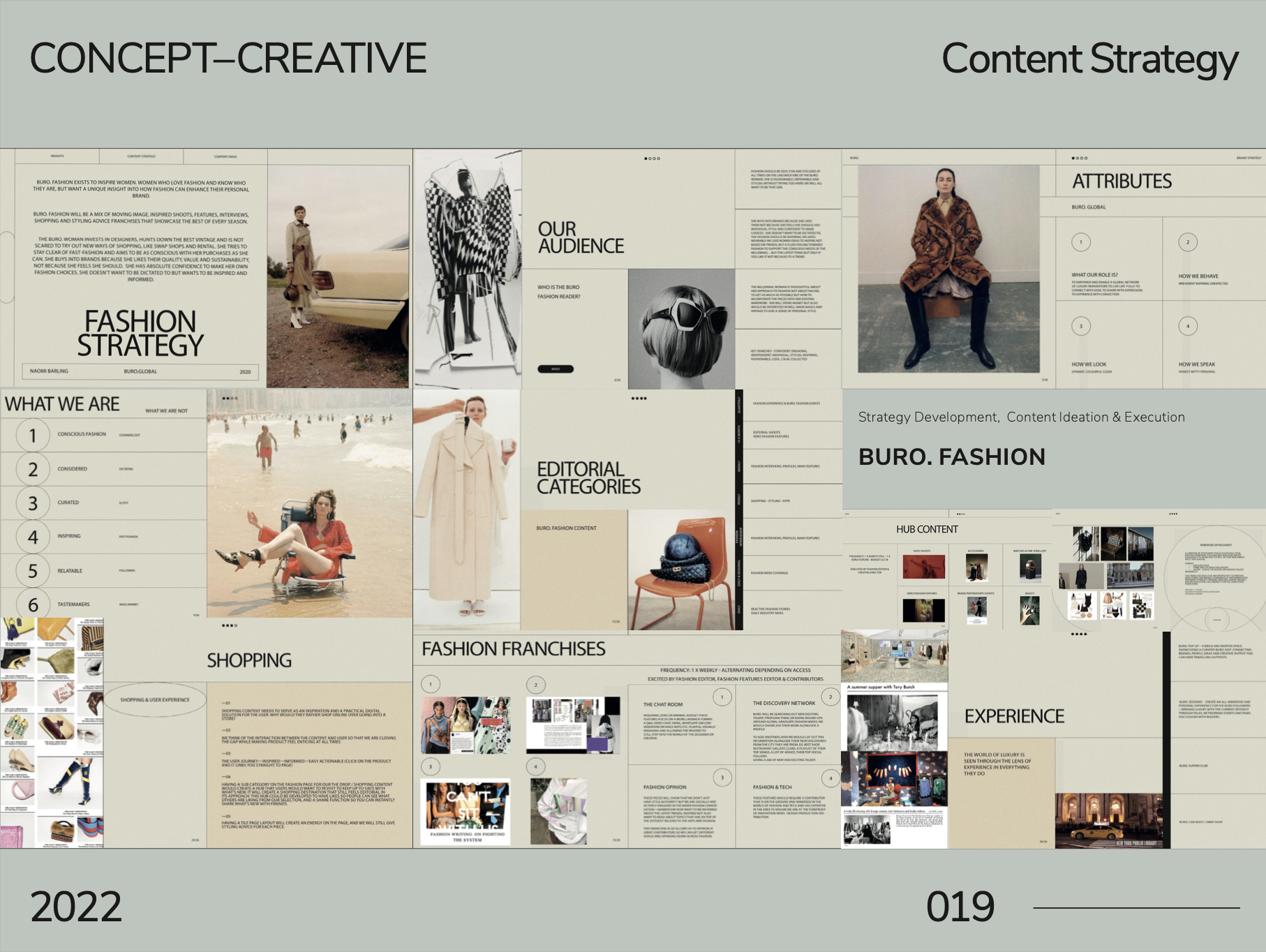Click the OUR AUDIENCE heading

[581, 237]
